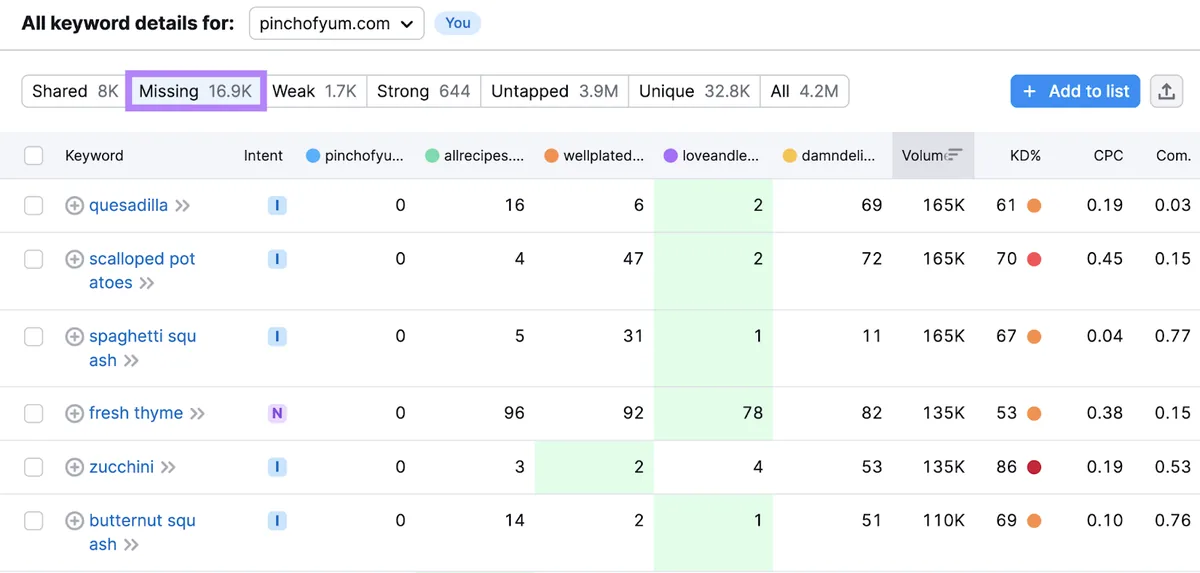Click the Add to list button
The width and height of the screenshot is (1200, 573).
[x=1076, y=91]
